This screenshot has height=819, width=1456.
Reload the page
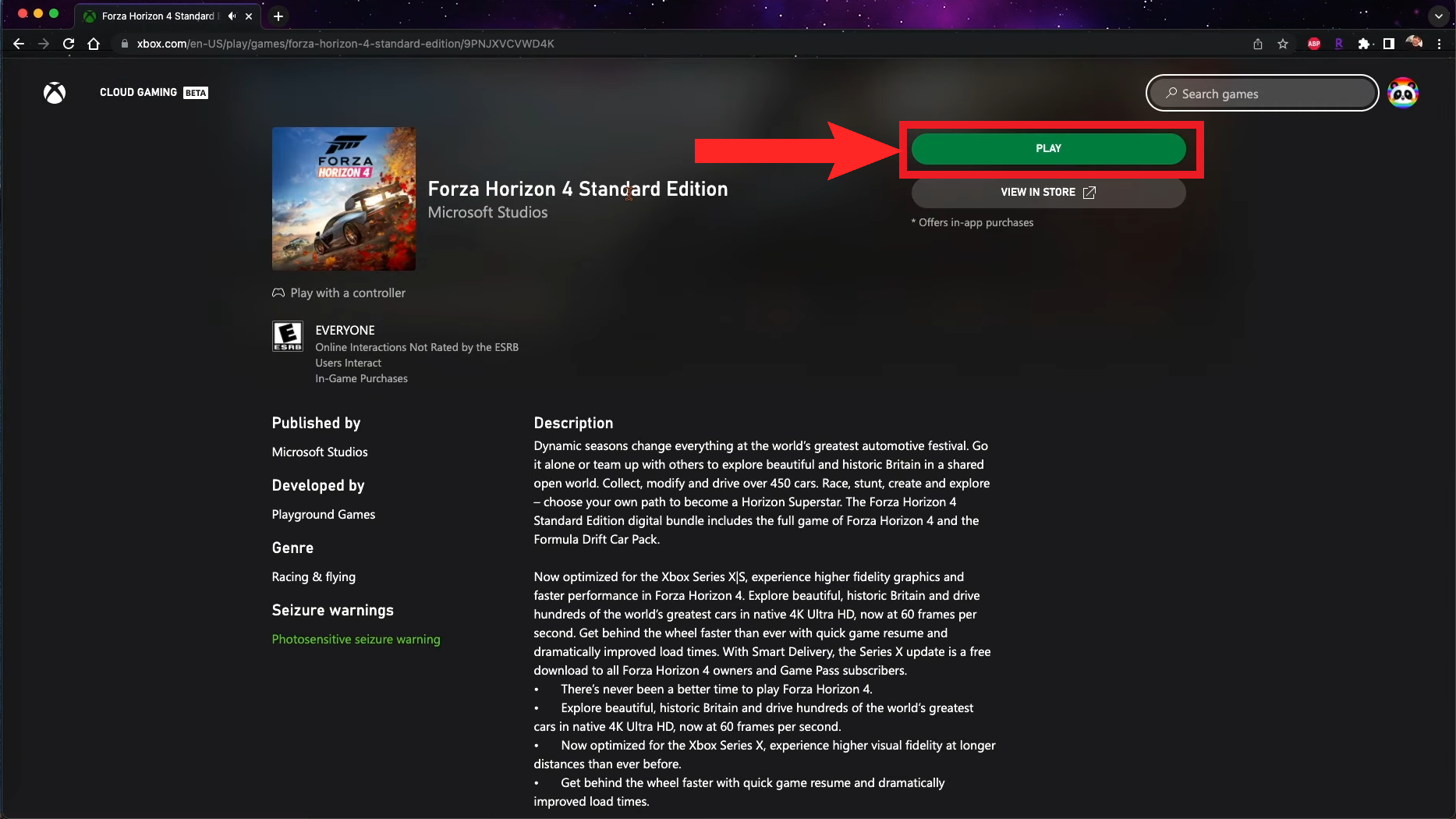[69, 44]
